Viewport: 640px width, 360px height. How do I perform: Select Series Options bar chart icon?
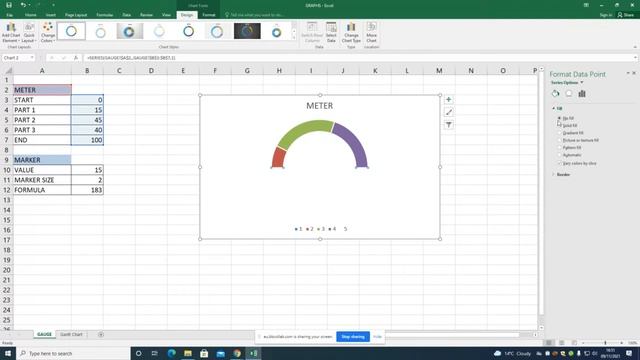coord(582,93)
